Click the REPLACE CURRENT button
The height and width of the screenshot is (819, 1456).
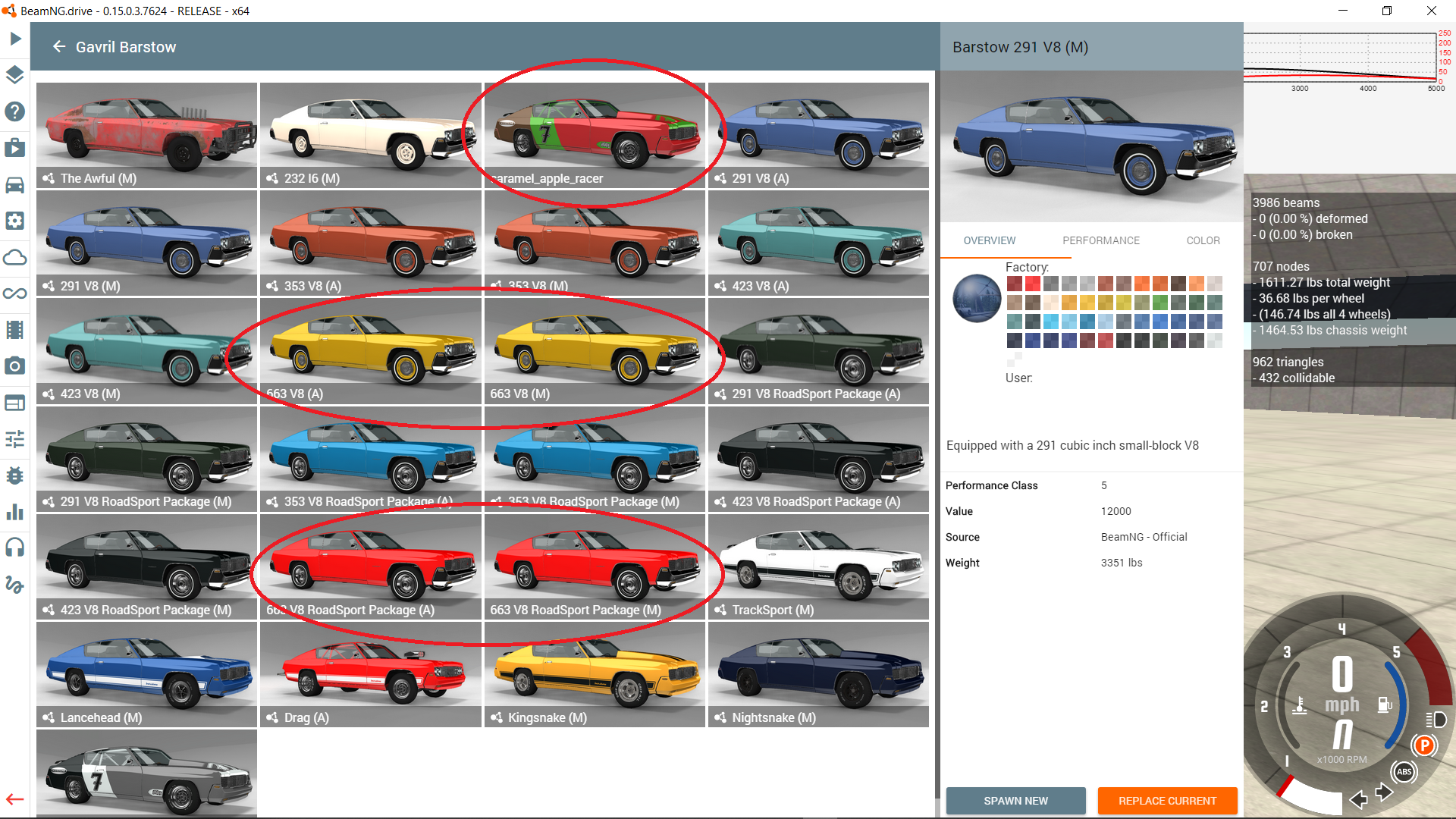[1167, 801]
